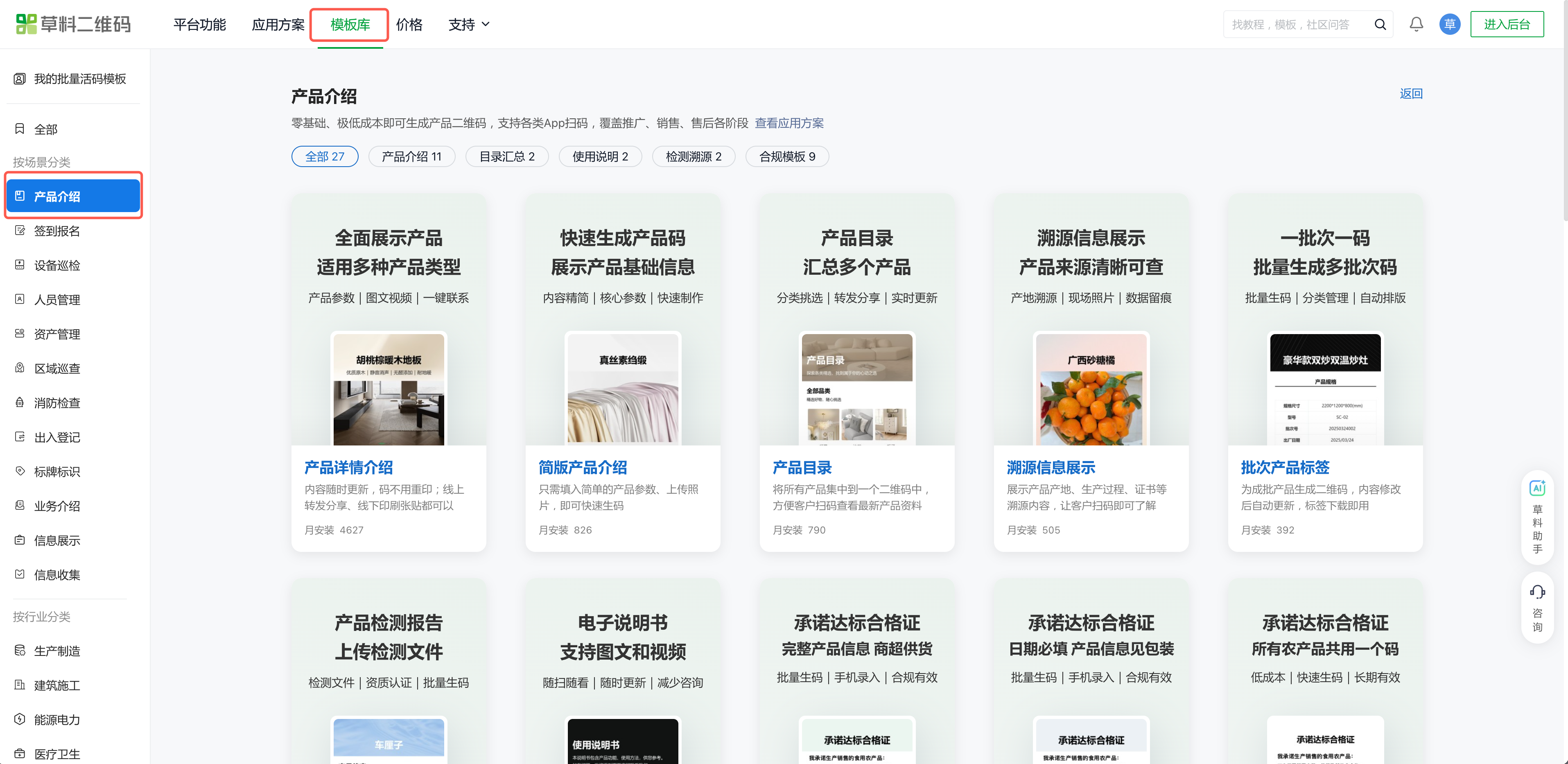Click the 产品目录 sofa preview thumbnail
1568x764 pixels.
point(857,389)
